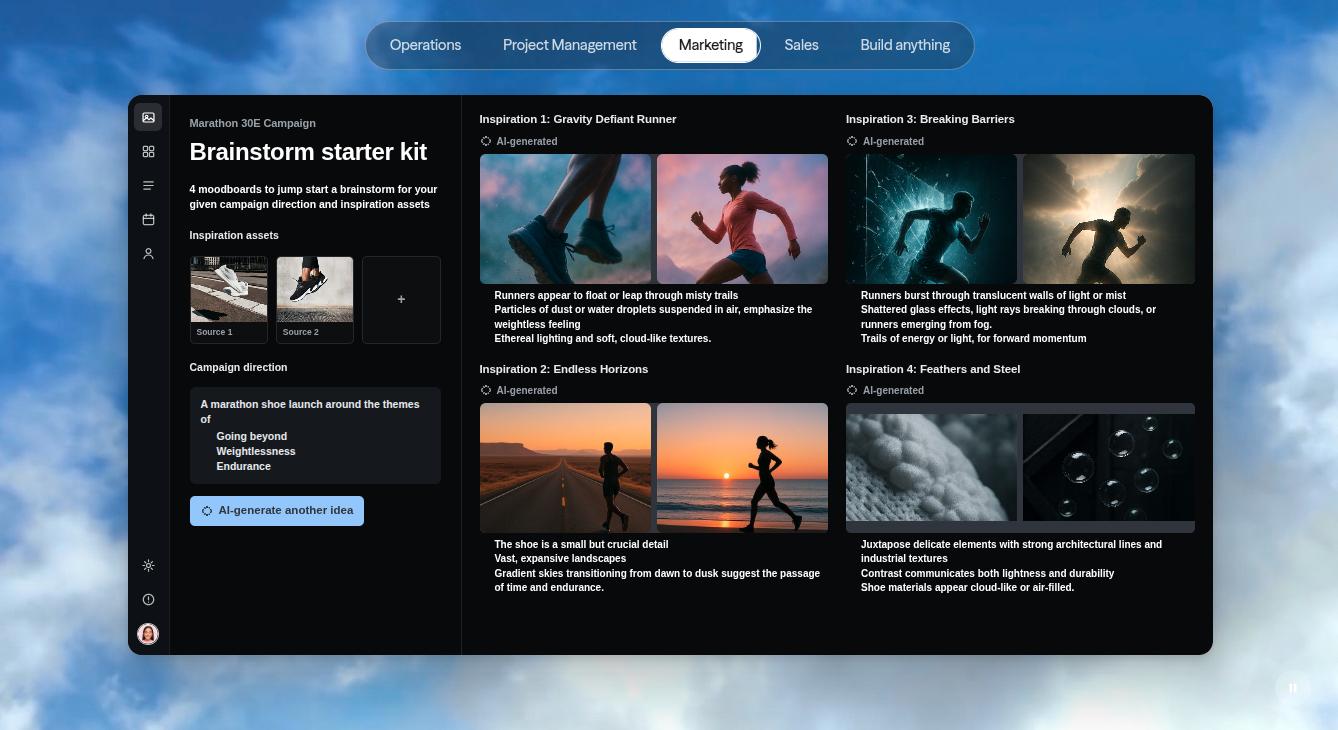
Task: Click AI-generated sparkle icon under Inspiration 2
Action: click(x=486, y=390)
